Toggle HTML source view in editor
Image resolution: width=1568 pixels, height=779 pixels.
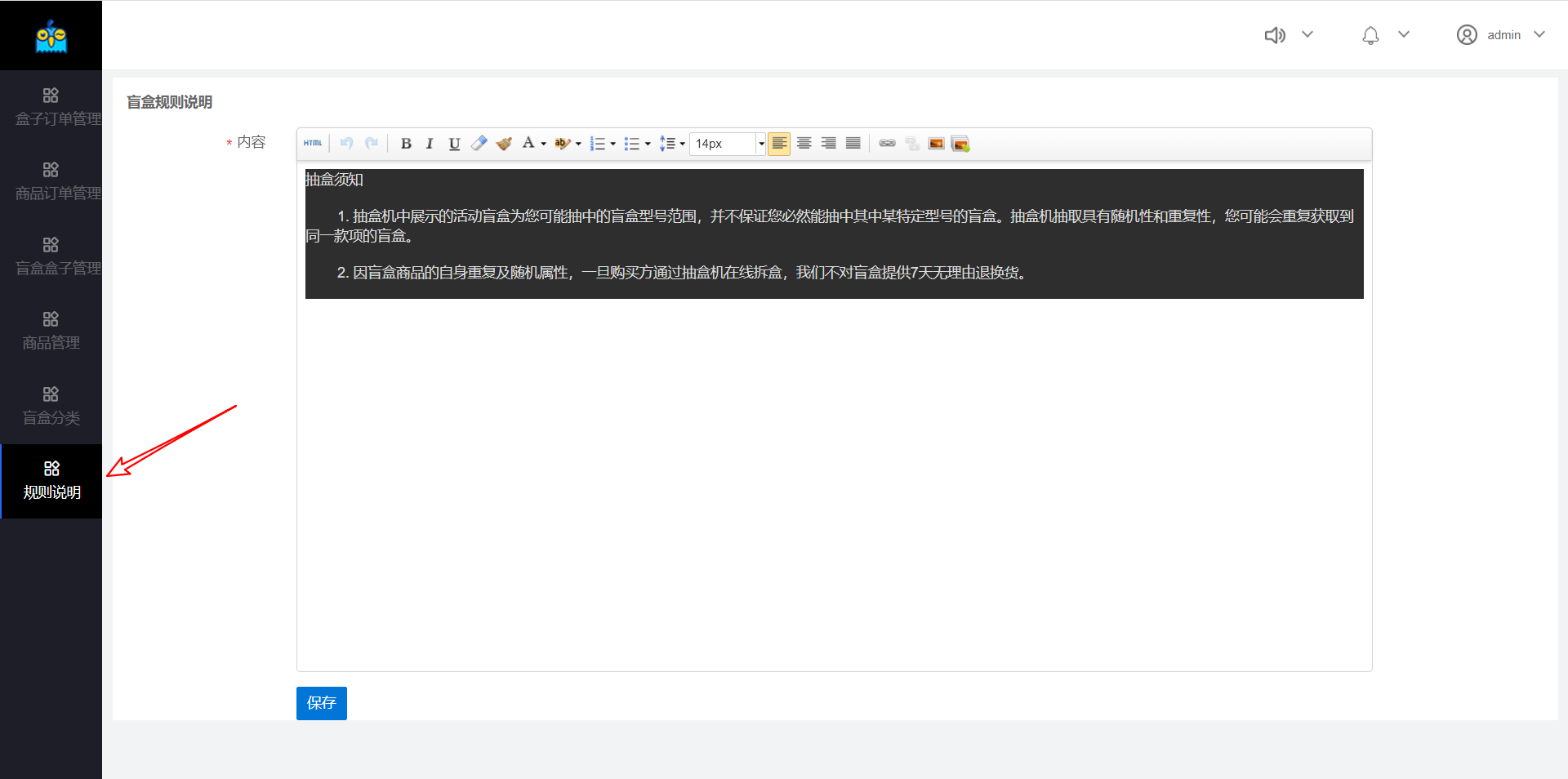click(313, 144)
